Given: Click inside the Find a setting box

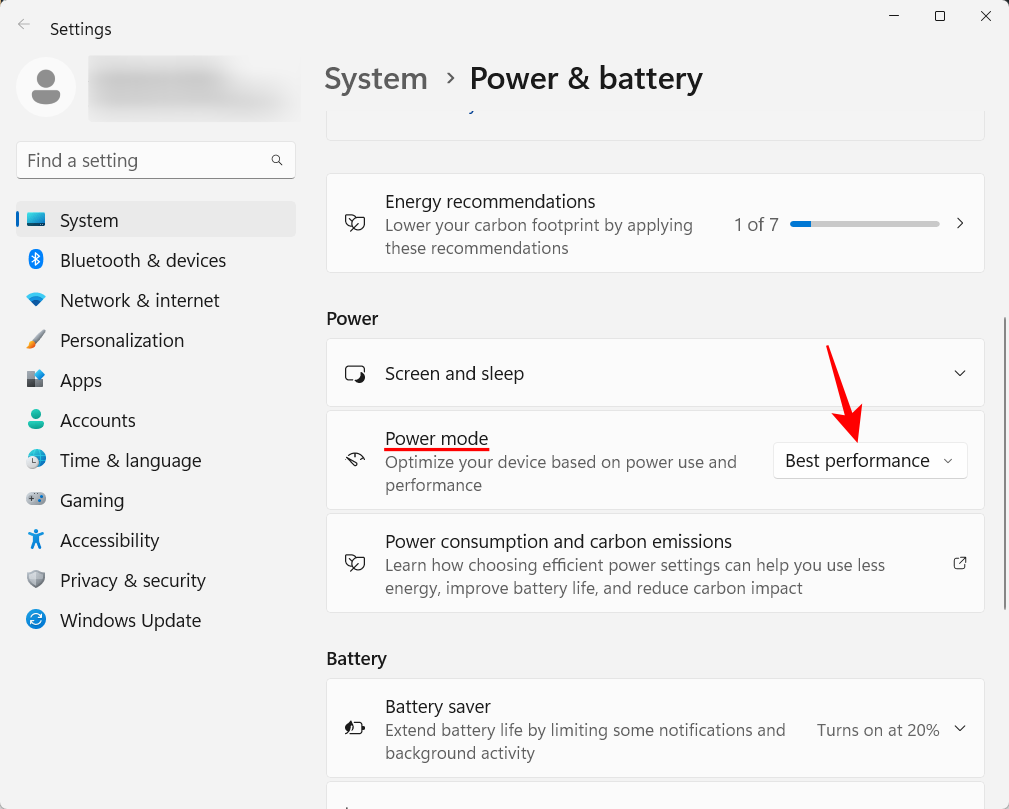Looking at the screenshot, I should coord(140,160).
